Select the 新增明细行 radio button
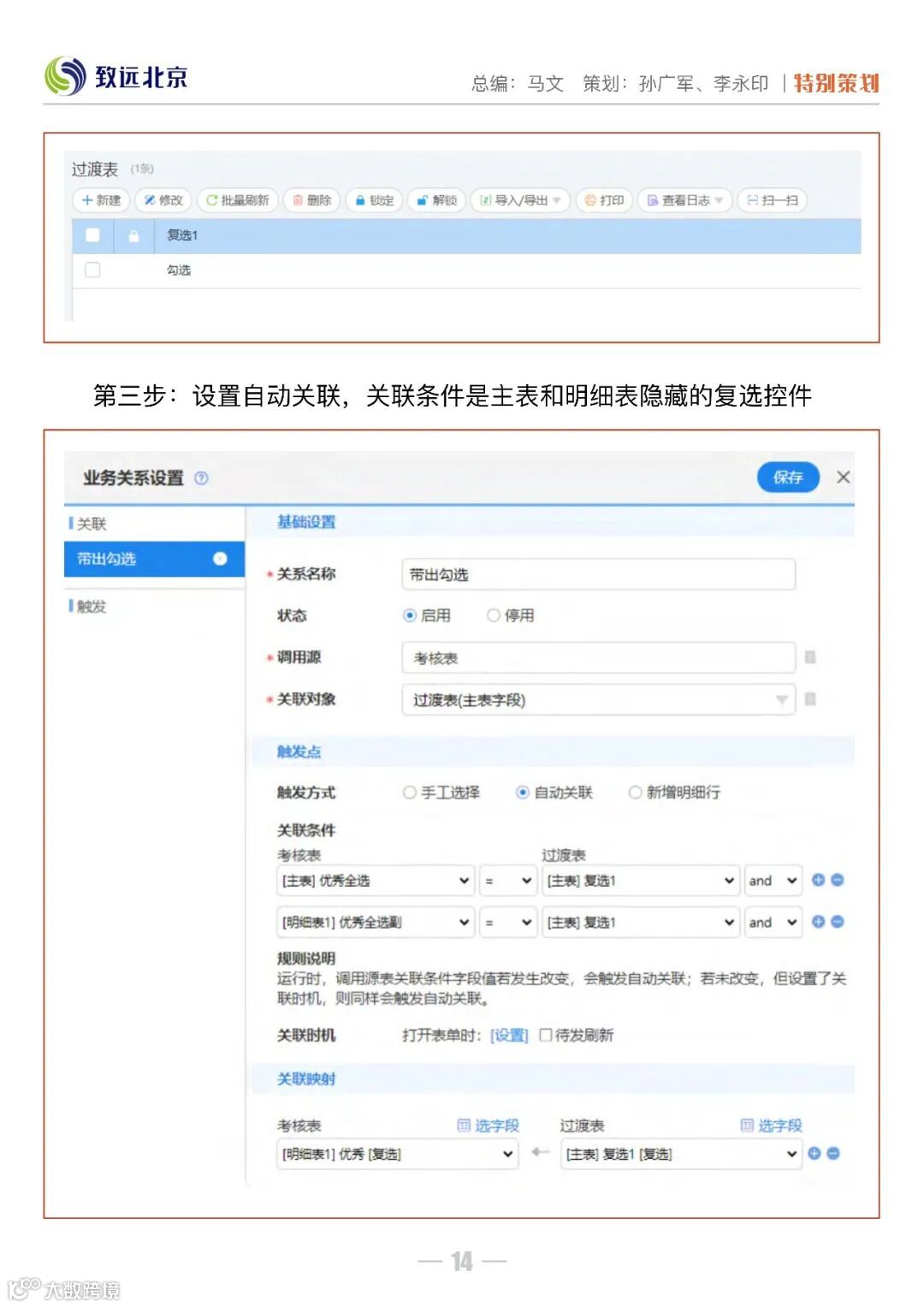This screenshot has height=1307, width=924. pos(635,793)
